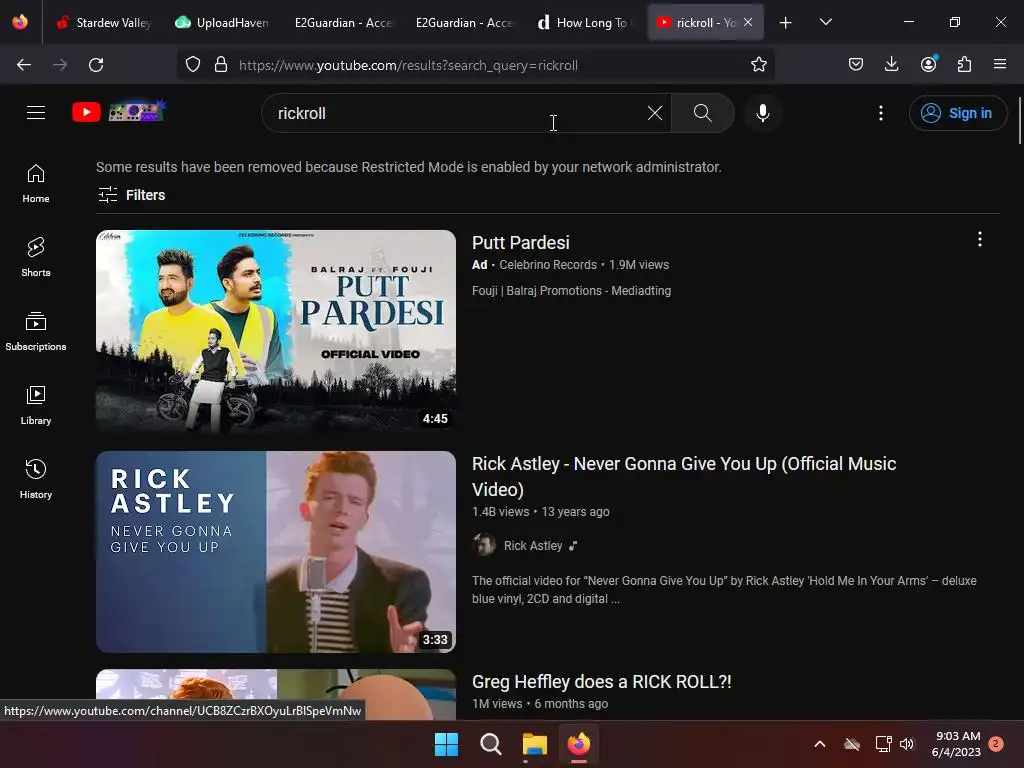Open clock and date 9:03 AM
This screenshot has height=768, width=1024.
click(x=957, y=744)
